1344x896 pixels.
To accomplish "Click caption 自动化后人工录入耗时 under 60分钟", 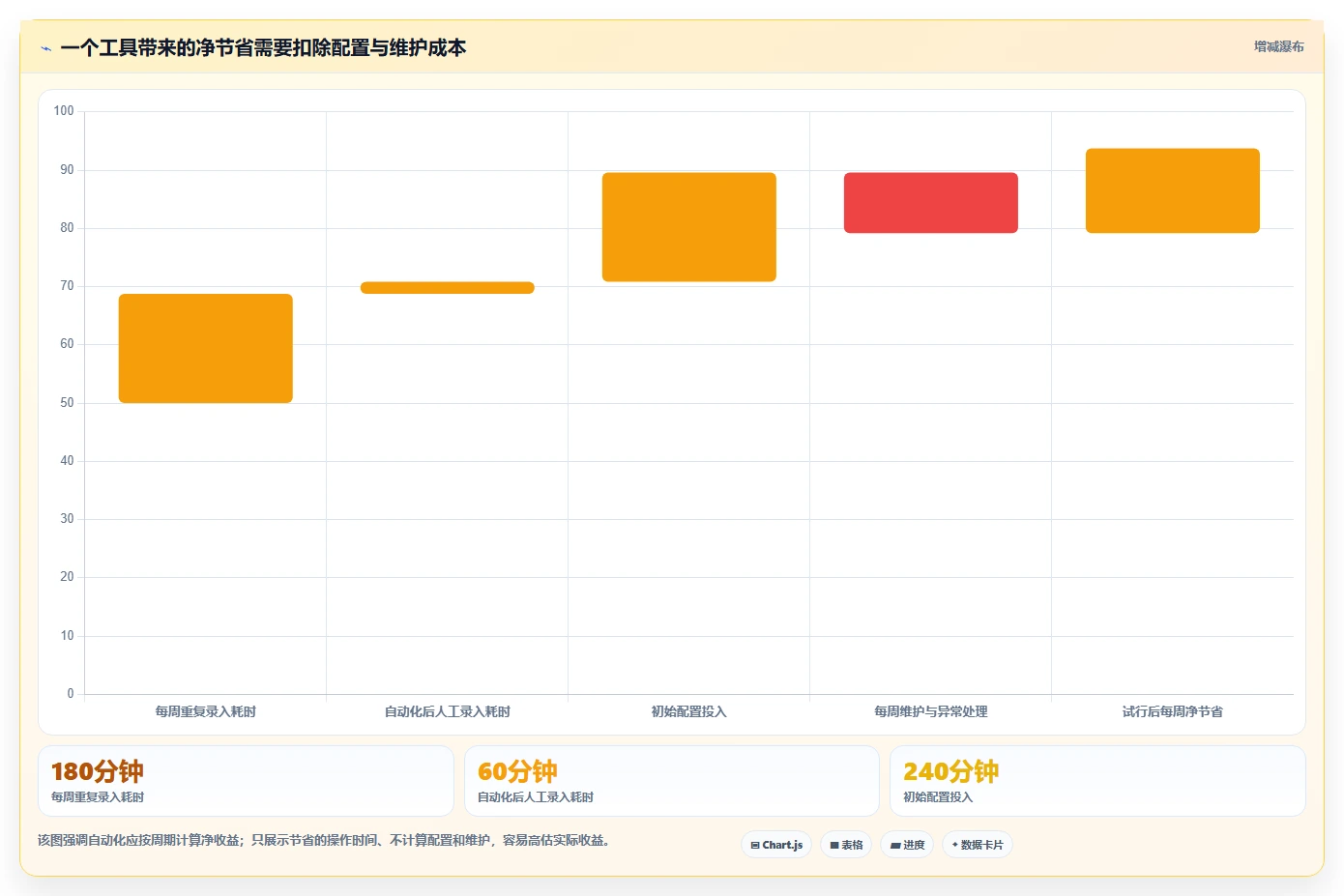I will [x=536, y=797].
